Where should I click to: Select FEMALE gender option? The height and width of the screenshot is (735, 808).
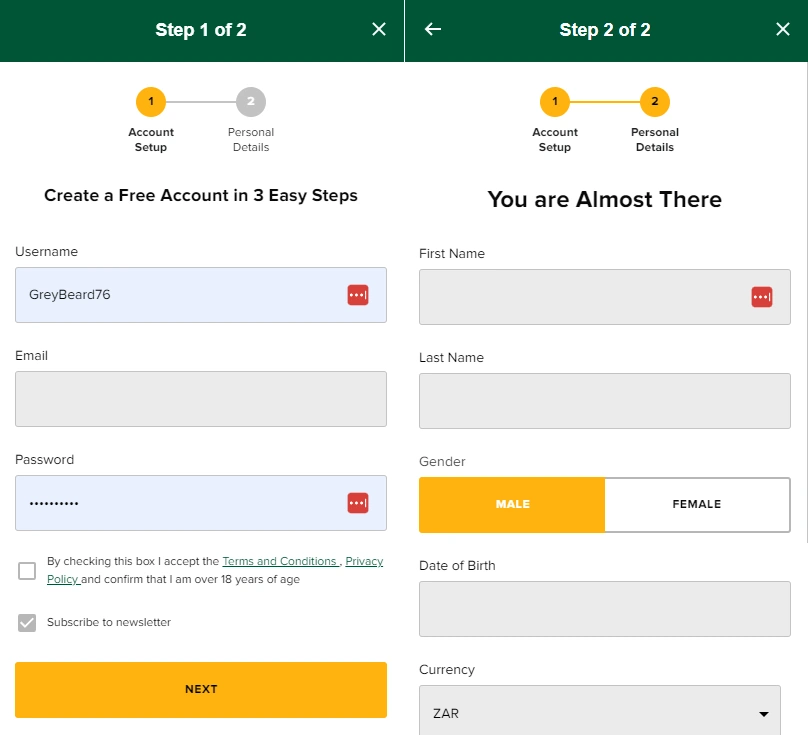[698, 505]
